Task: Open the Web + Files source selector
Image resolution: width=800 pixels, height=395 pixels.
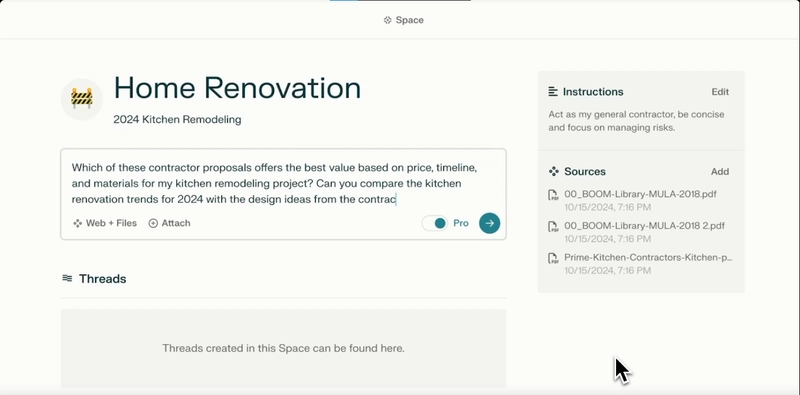Action: pos(105,223)
